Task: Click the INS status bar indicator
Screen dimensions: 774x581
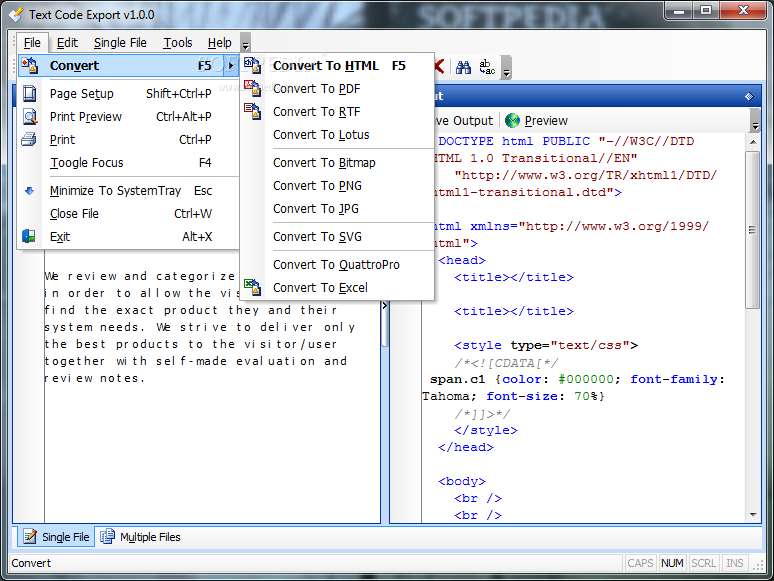Action: pyautogui.click(x=735, y=563)
